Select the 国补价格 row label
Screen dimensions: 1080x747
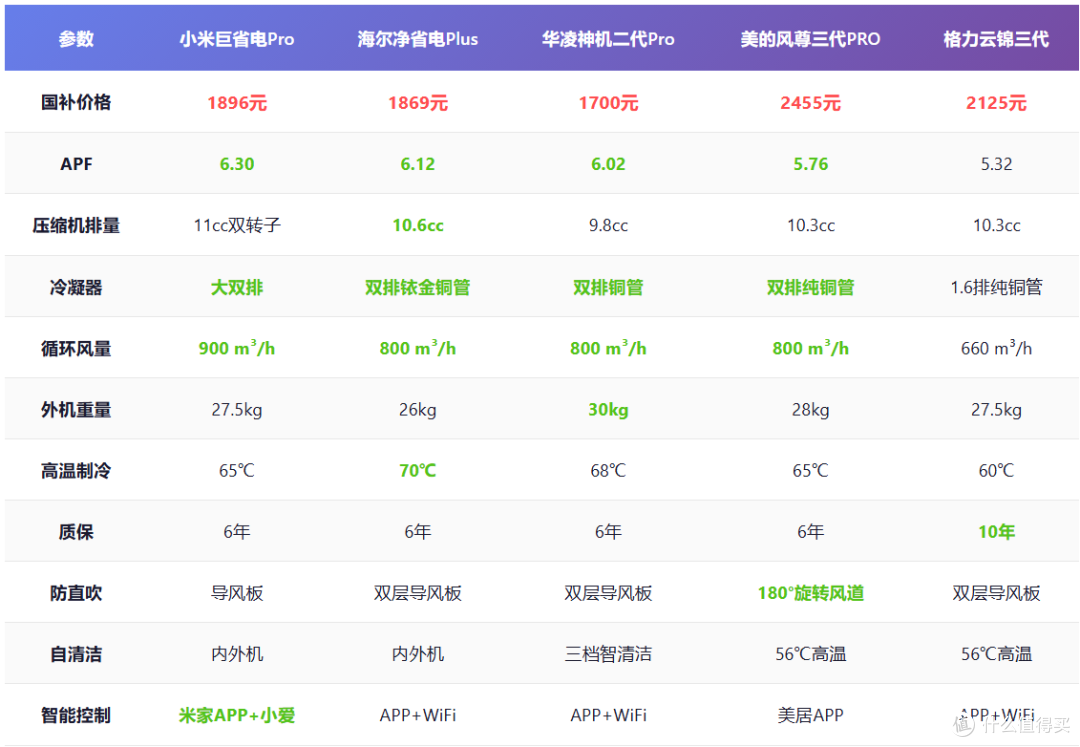[x=76, y=103]
